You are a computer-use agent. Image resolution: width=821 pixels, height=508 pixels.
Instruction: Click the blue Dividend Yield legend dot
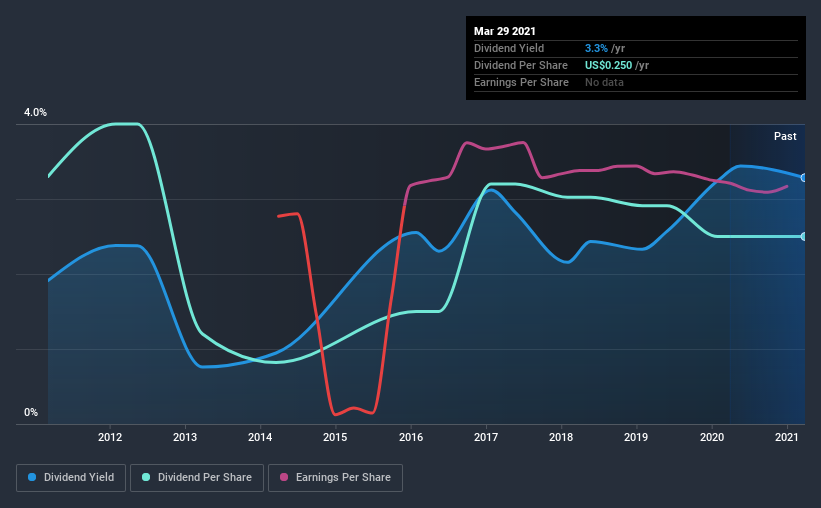pyautogui.click(x=32, y=477)
